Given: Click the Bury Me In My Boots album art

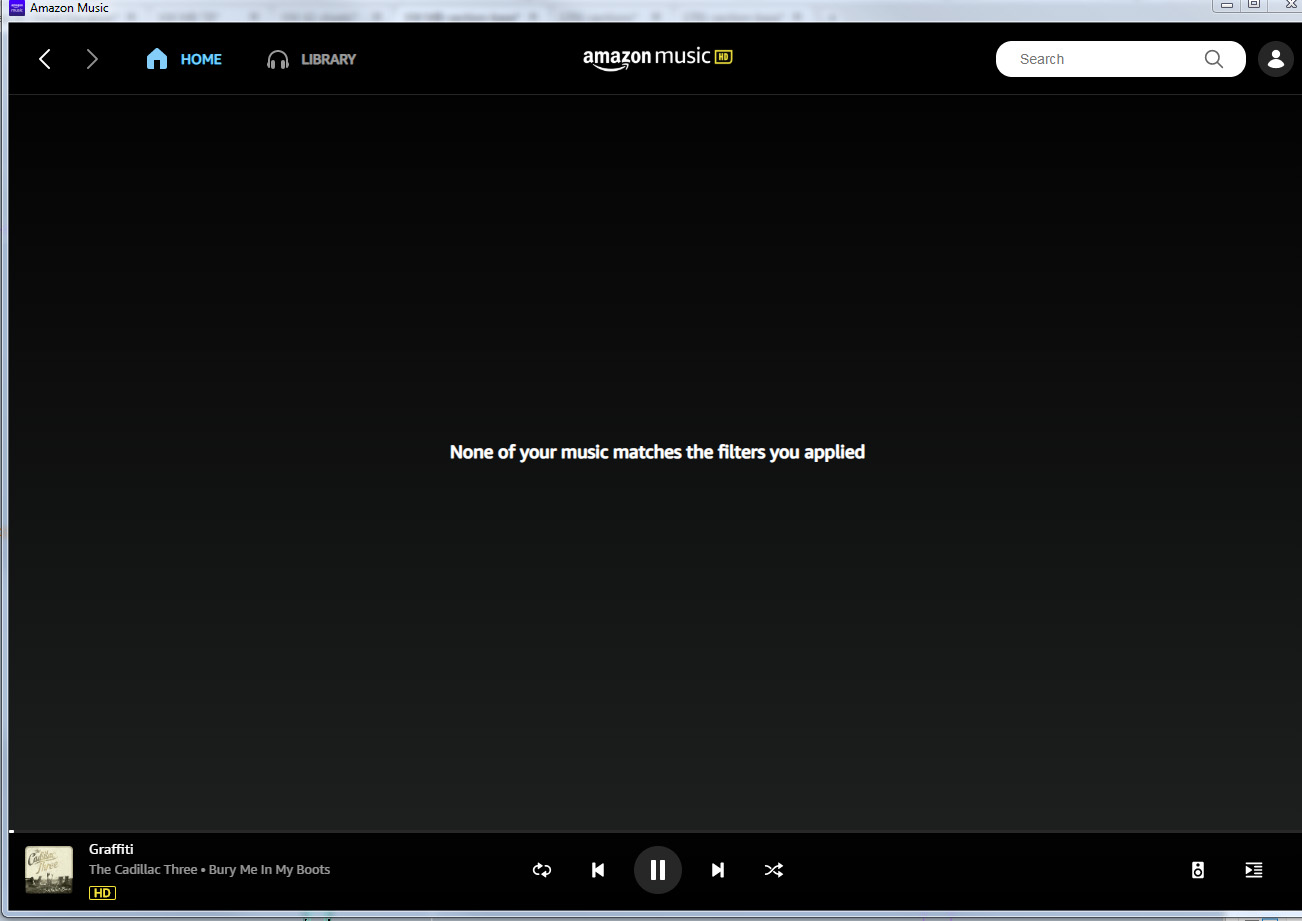Looking at the screenshot, I should tap(48, 869).
